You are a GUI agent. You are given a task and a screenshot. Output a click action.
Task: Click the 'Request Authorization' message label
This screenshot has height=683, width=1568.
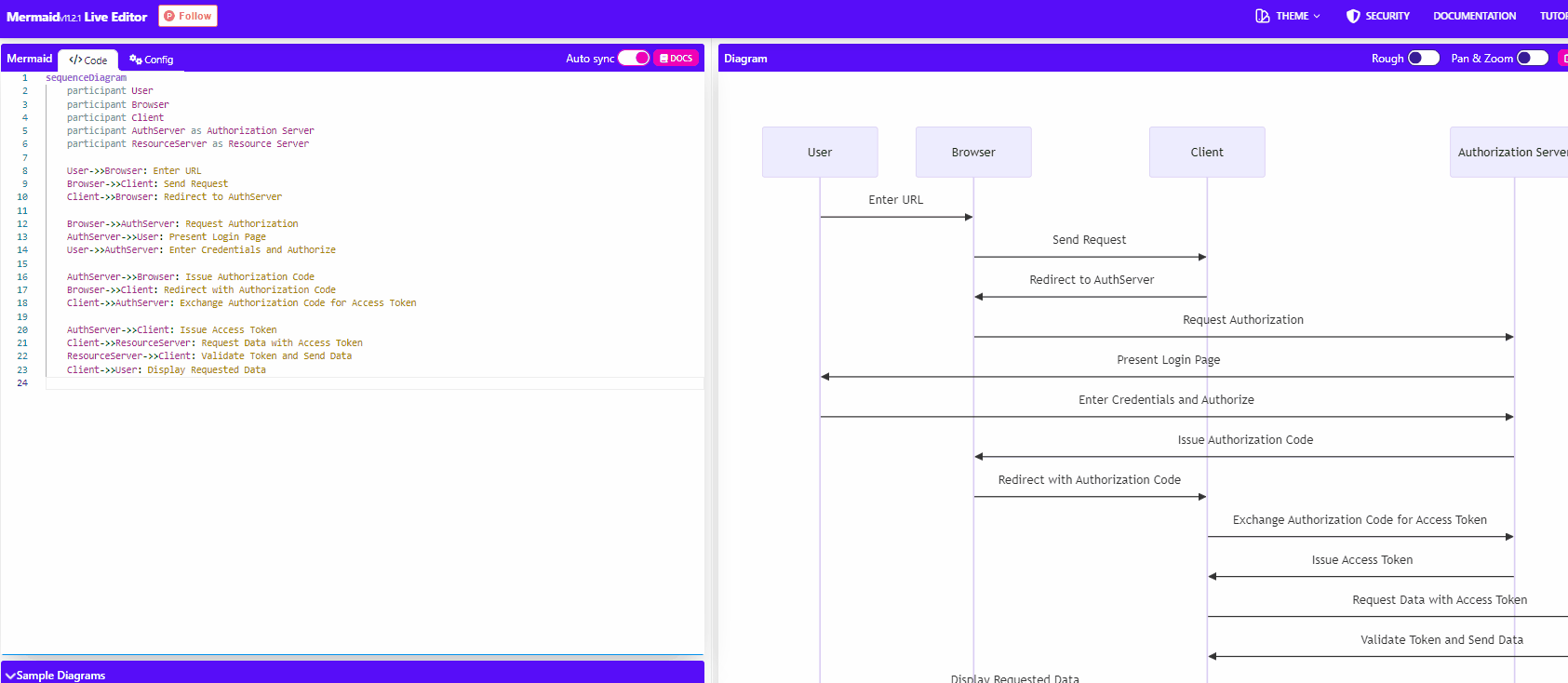click(1243, 320)
